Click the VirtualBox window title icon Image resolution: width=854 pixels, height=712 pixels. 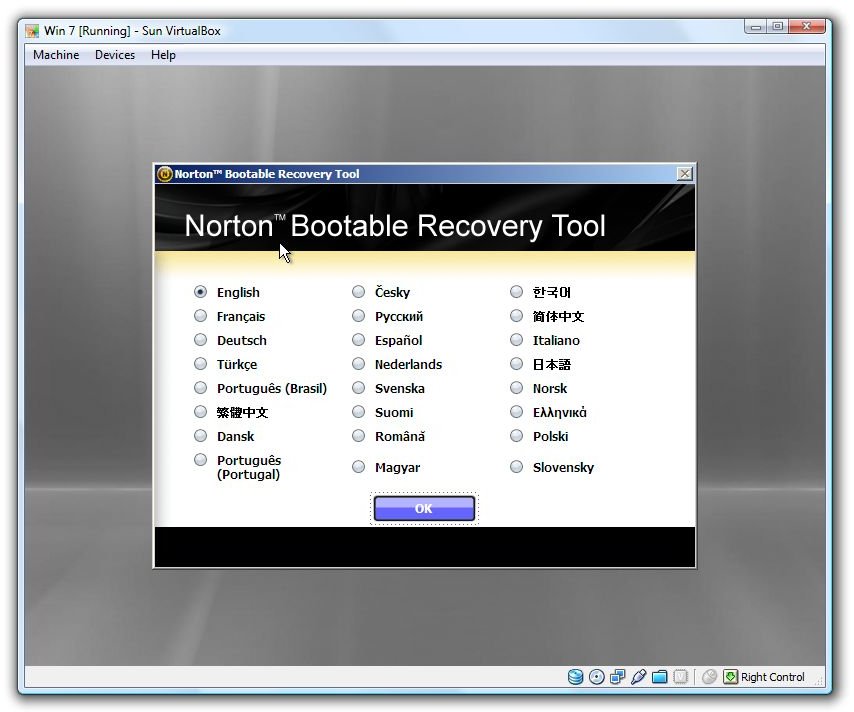pos(32,31)
